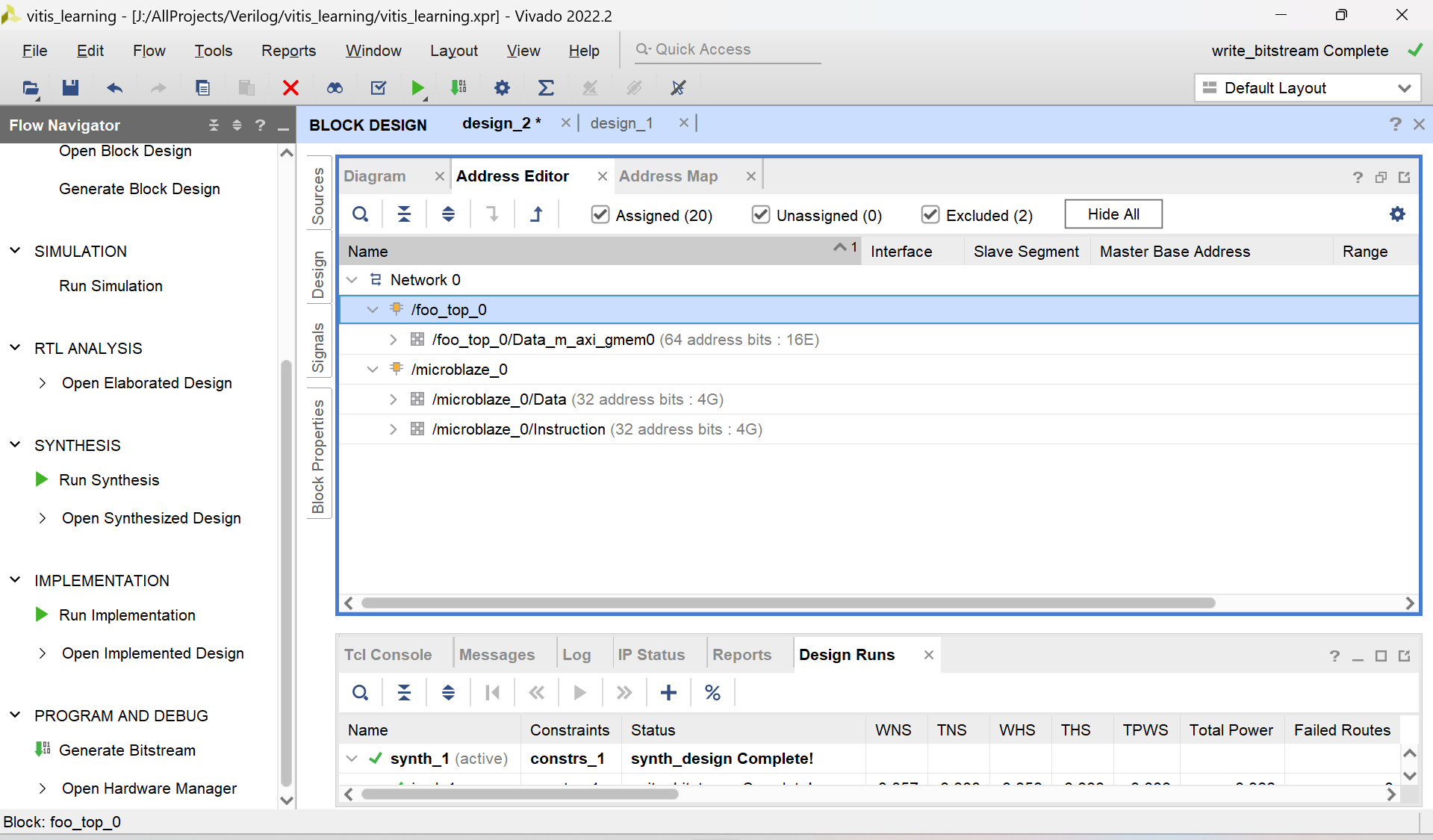Click the plus icon to create runs
Image resolution: width=1433 pixels, height=840 pixels.
click(x=668, y=693)
